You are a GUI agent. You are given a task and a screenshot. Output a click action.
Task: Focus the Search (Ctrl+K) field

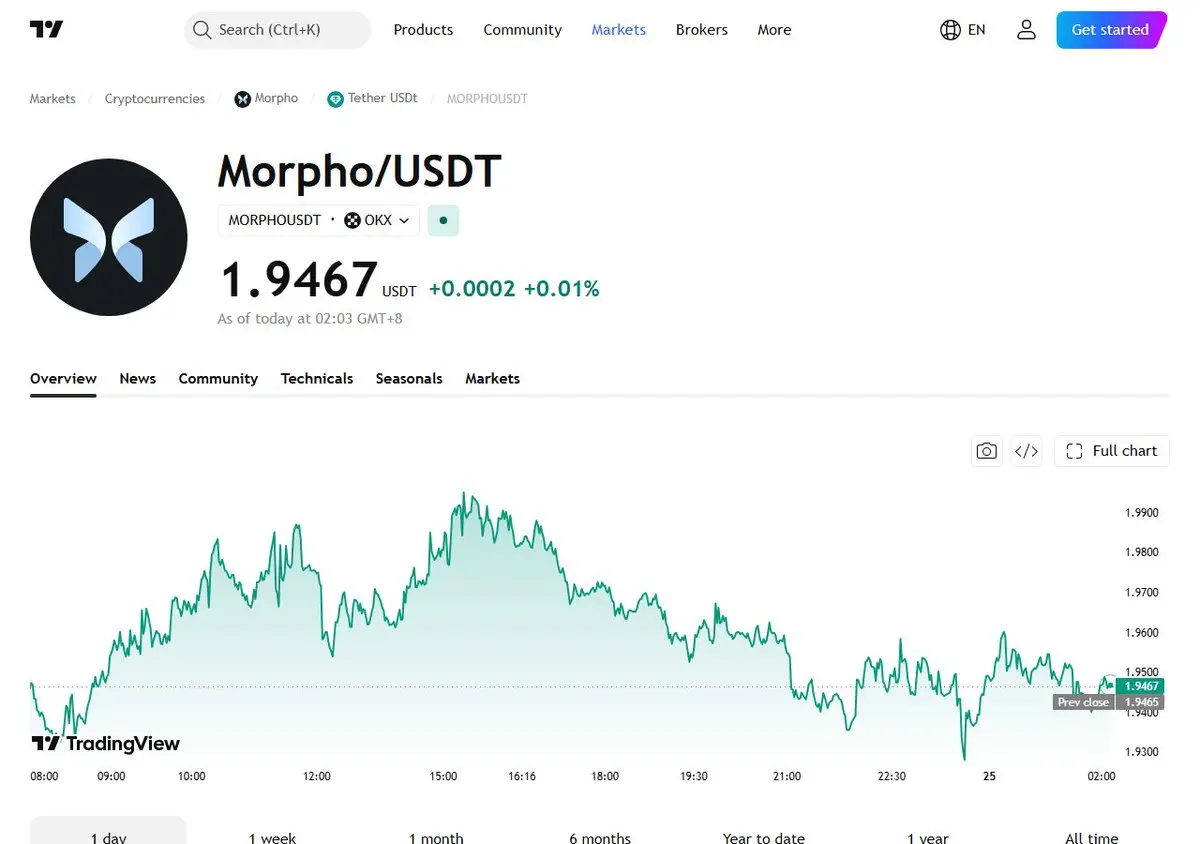pos(277,30)
